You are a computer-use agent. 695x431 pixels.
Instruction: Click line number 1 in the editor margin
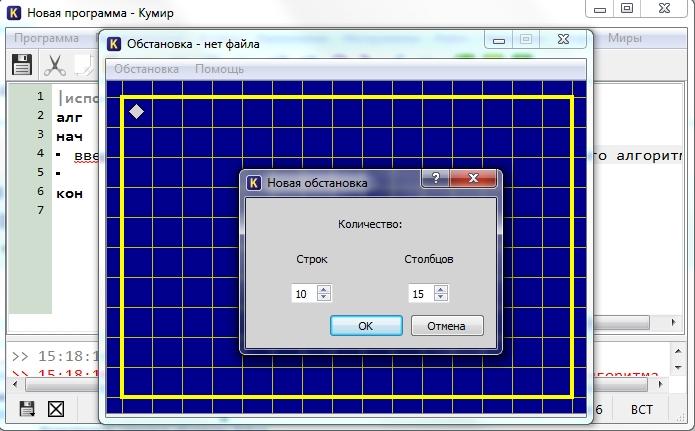[40, 96]
